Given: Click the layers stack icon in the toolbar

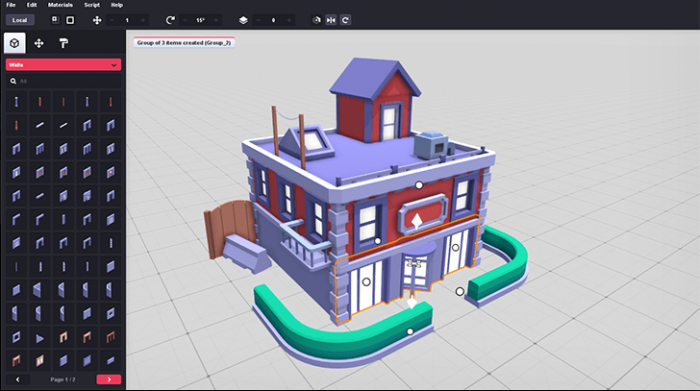Looking at the screenshot, I should [x=243, y=20].
